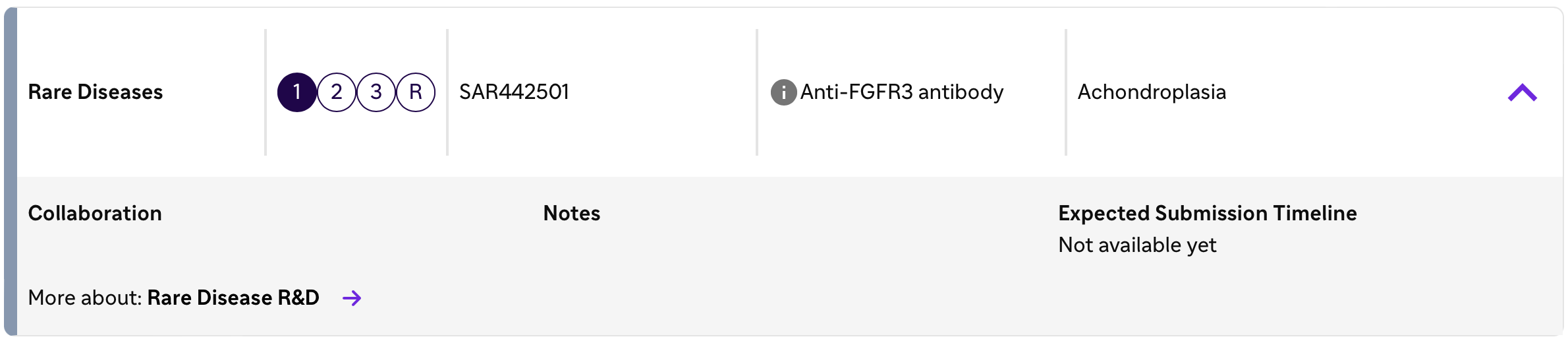Select the Achondroplasia indication text

coord(1152,92)
